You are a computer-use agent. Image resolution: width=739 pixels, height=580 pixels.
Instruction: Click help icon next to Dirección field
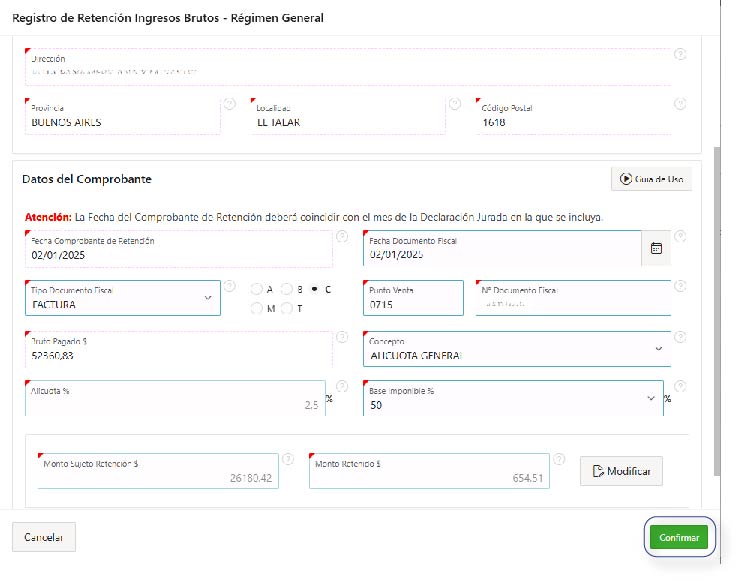(x=680, y=54)
